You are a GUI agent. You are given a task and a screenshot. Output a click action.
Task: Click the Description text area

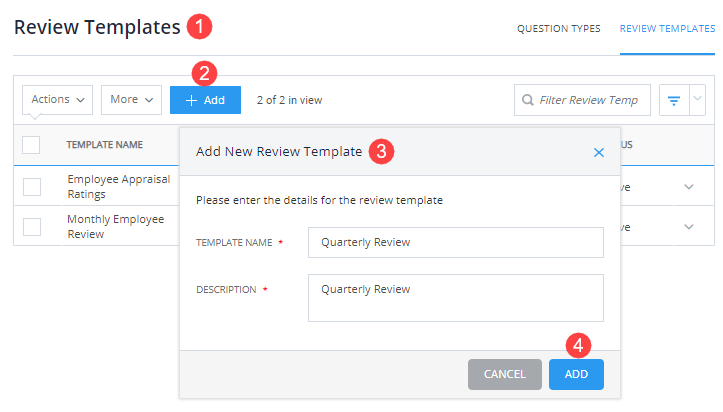pos(456,298)
